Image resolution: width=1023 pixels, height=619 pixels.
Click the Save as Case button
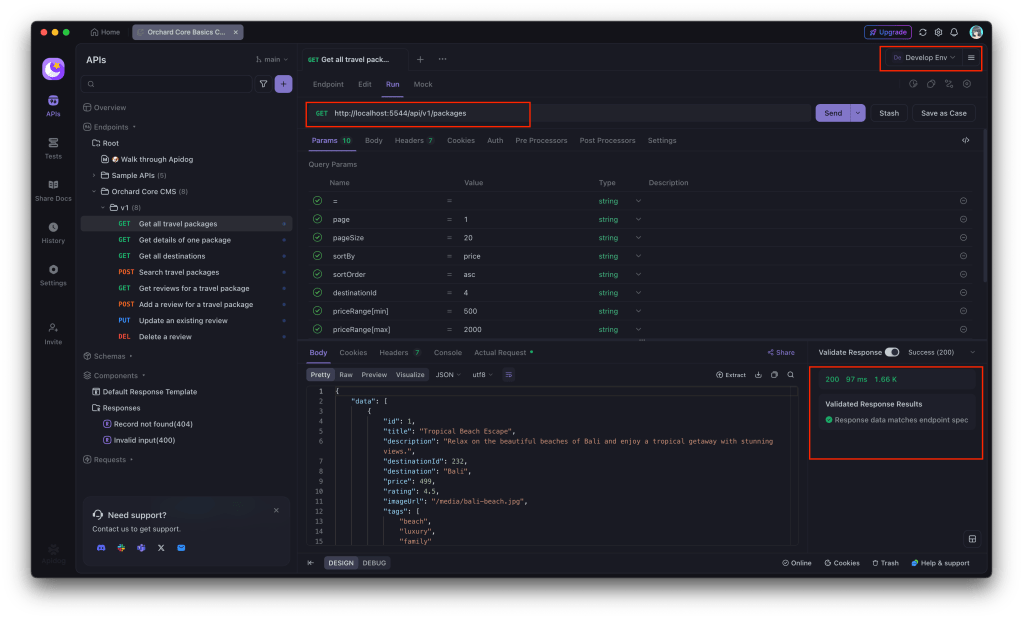pos(943,113)
